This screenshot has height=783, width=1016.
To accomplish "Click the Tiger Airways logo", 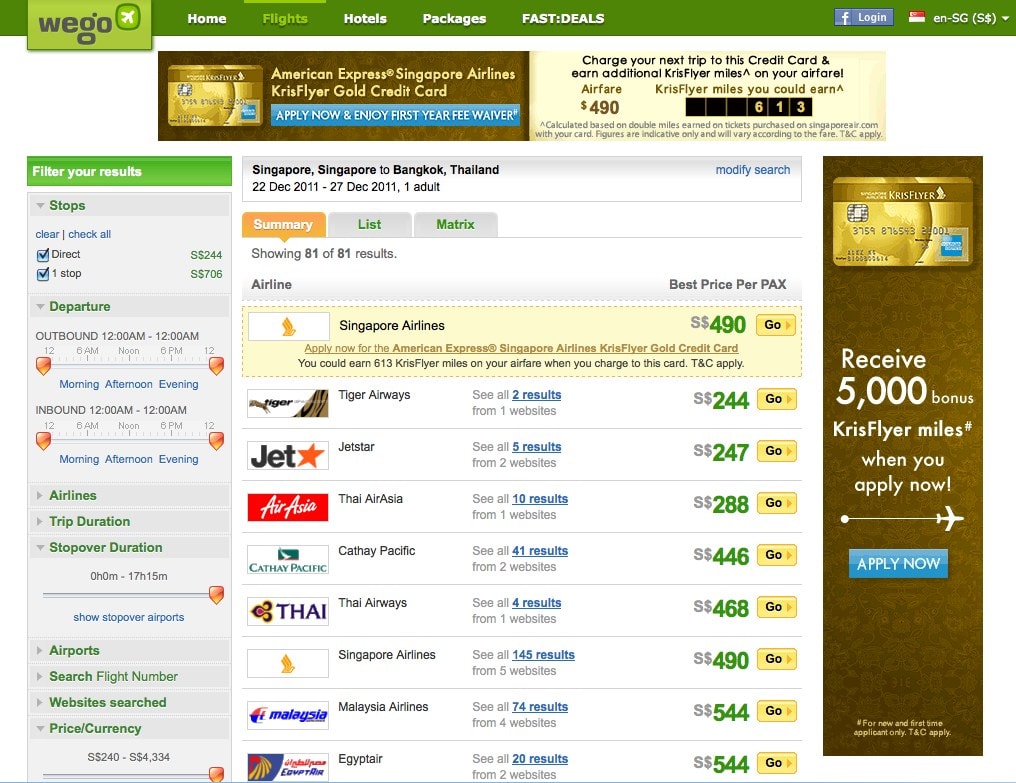I will pos(288,403).
